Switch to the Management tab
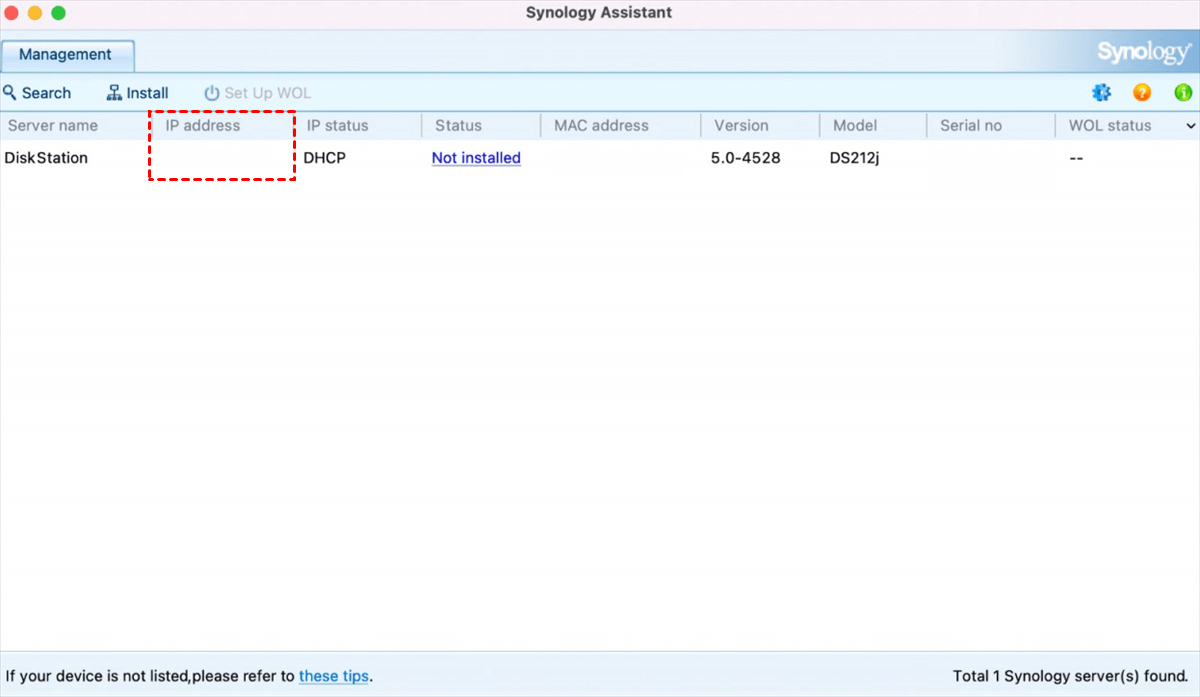This screenshot has height=697, width=1200. tap(66, 55)
